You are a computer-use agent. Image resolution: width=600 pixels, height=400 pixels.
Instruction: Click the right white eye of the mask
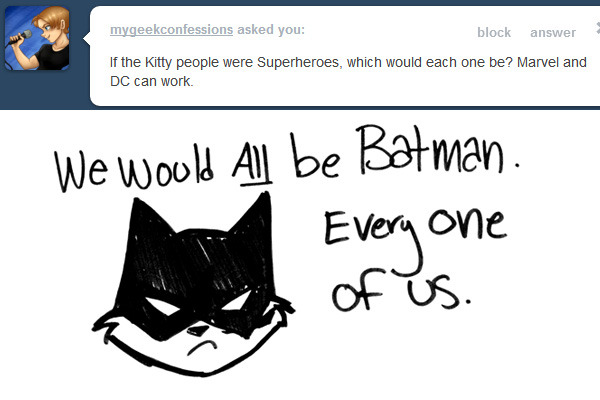237,302
